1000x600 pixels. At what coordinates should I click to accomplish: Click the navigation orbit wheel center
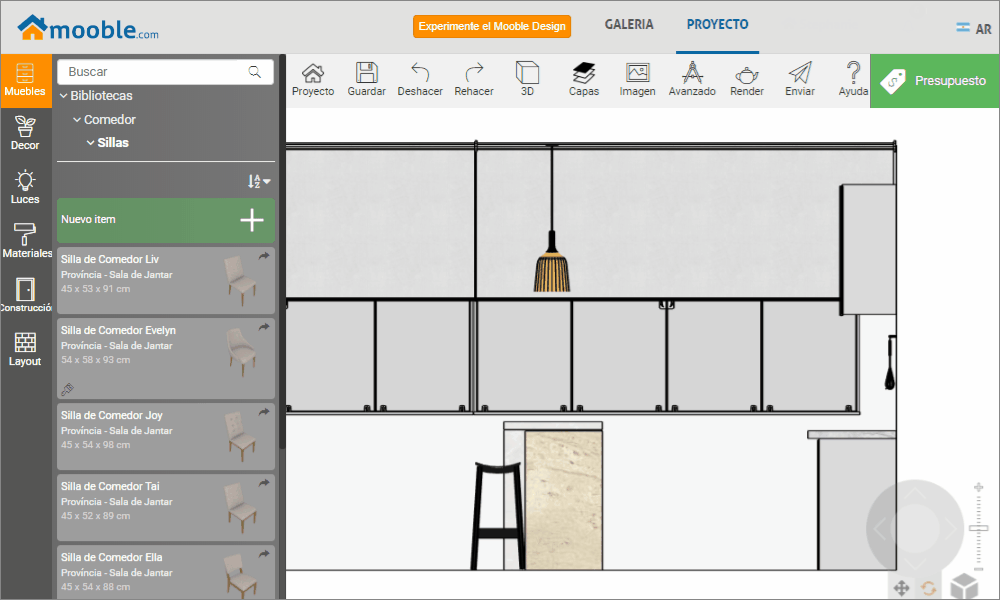(x=915, y=528)
